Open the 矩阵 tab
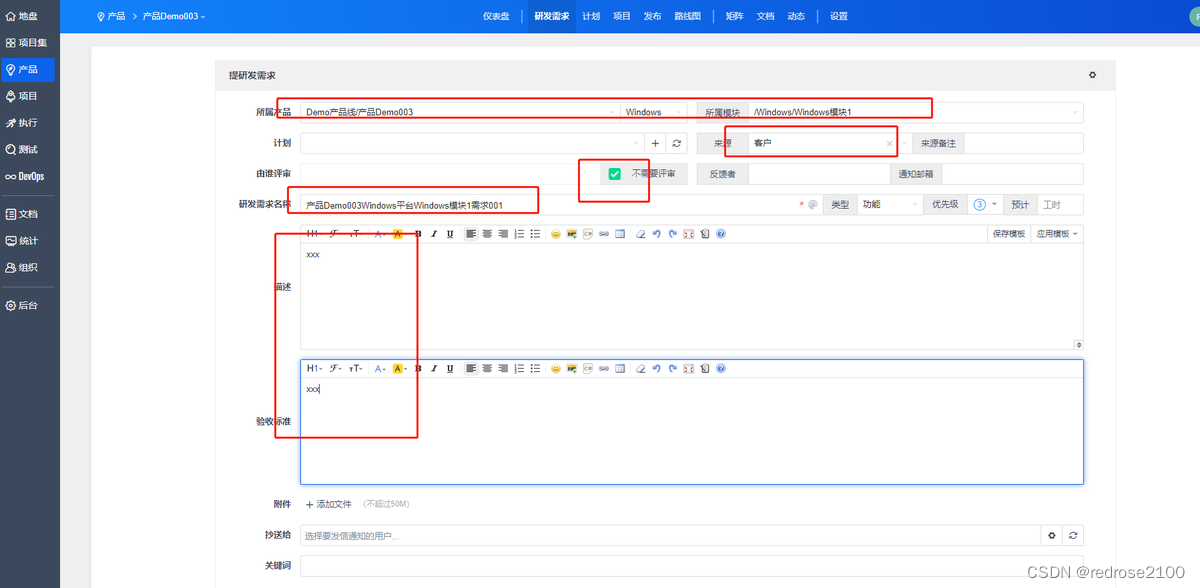The width and height of the screenshot is (1200, 588). pyautogui.click(x=734, y=16)
